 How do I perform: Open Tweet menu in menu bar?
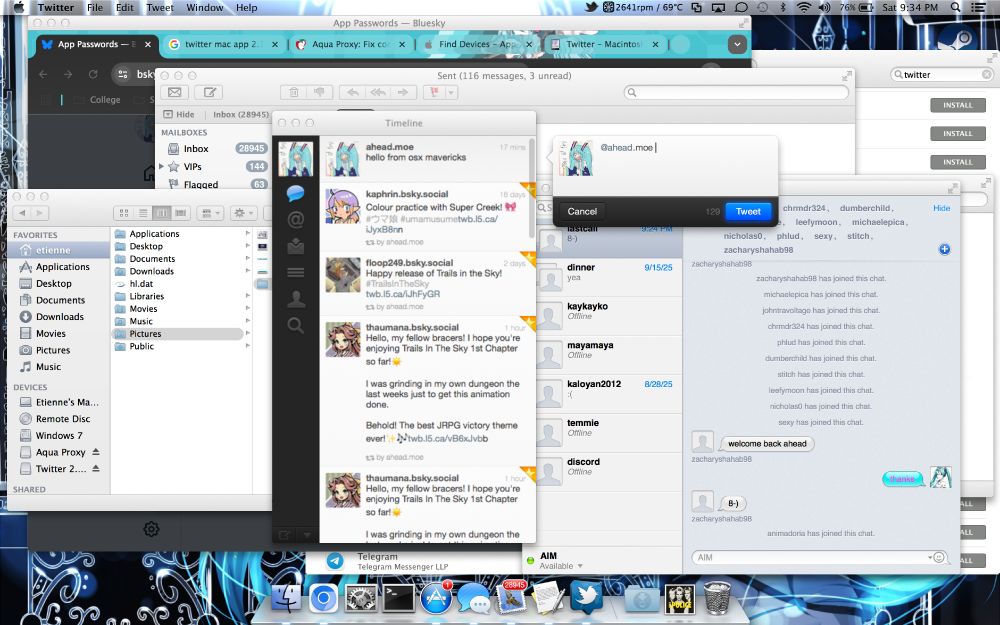pos(159,8)
